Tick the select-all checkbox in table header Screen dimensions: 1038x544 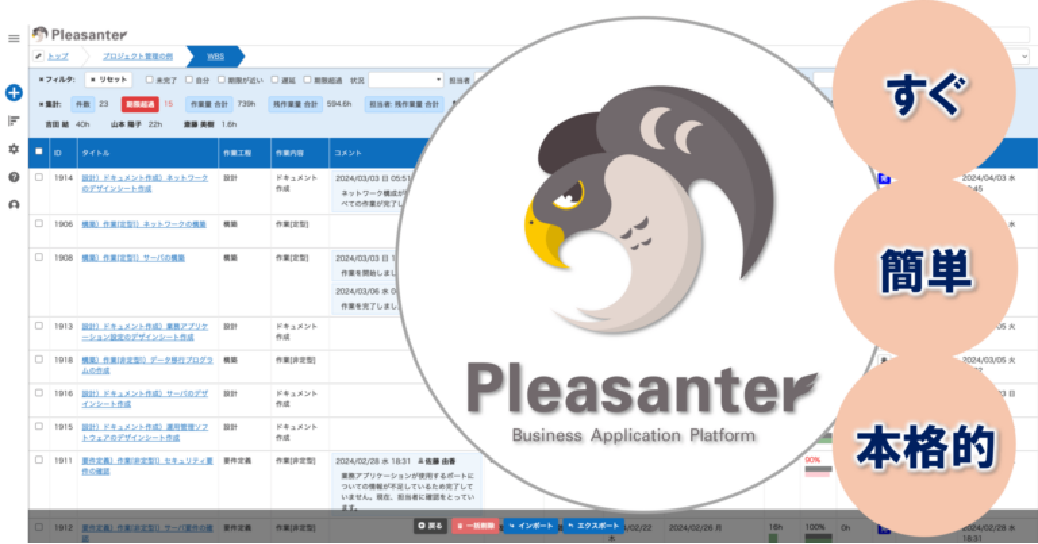pyautogui.click(x=38, y=152)
